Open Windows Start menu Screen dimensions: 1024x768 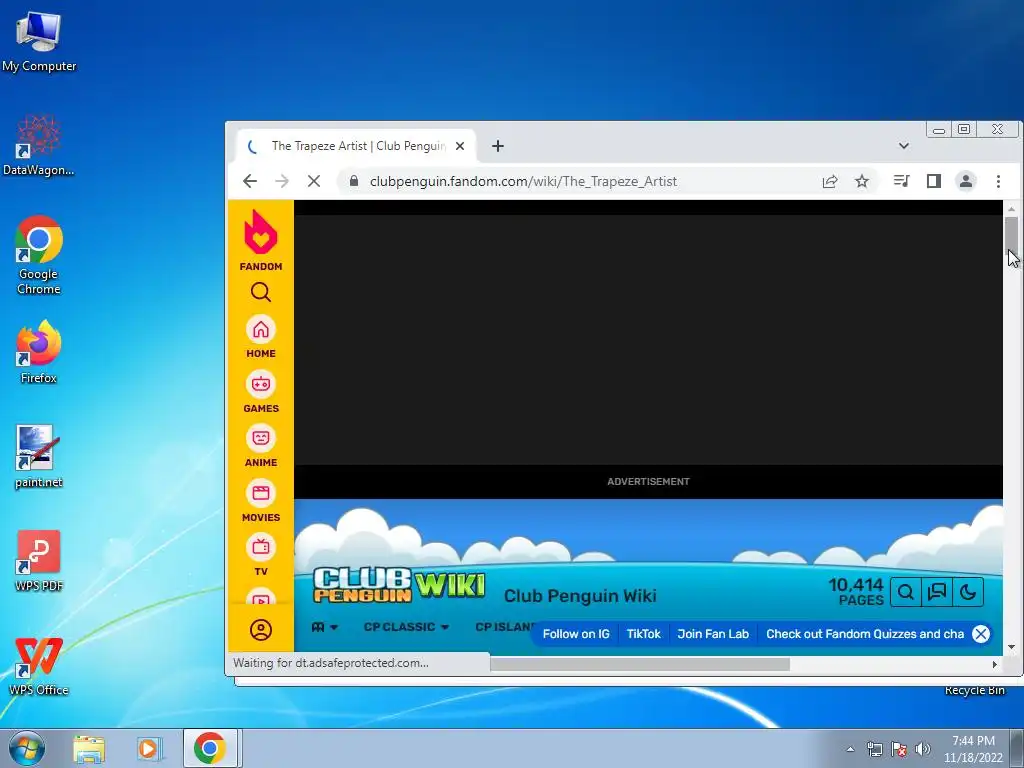pos(27,748)
